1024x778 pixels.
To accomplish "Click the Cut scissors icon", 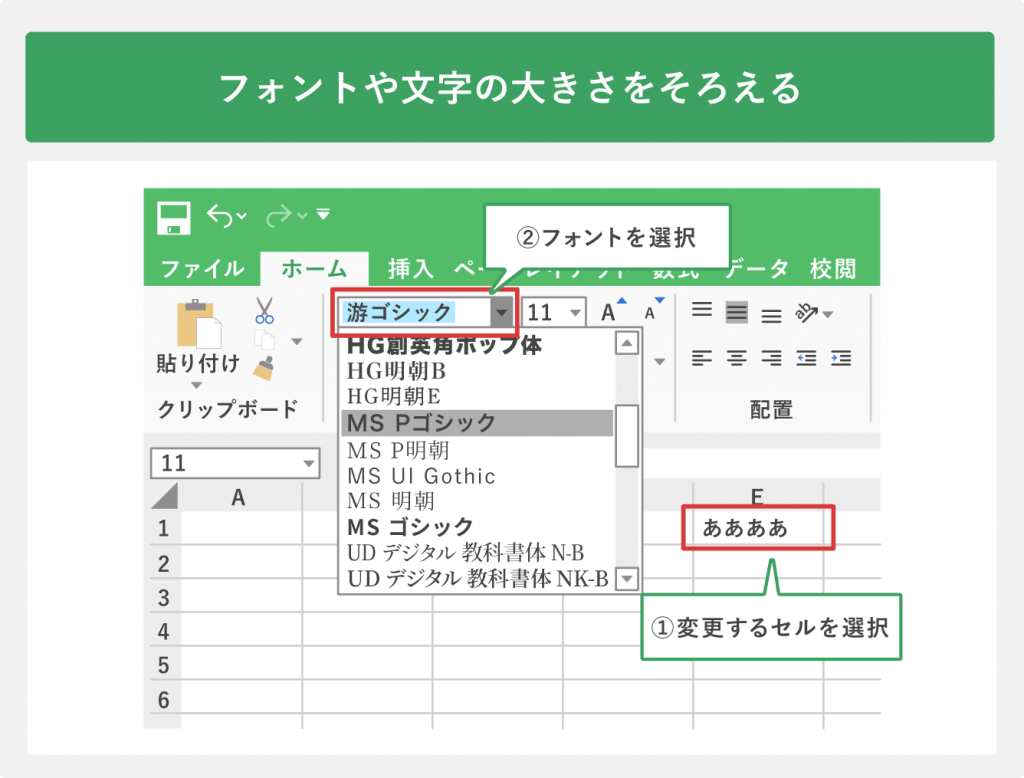I will click(x=264, y=310).
